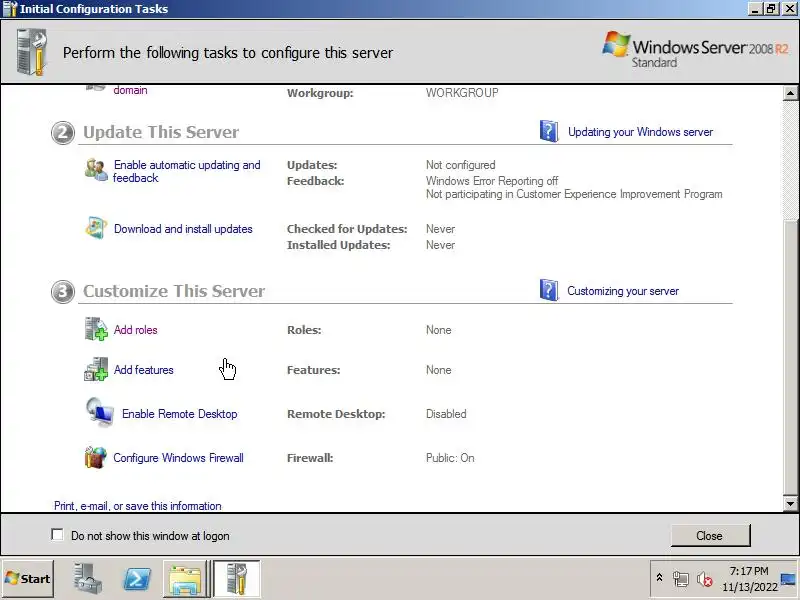Click the scrollbar down arrow
The width and height of the screenshot is (800, 600).
point(790,503)
